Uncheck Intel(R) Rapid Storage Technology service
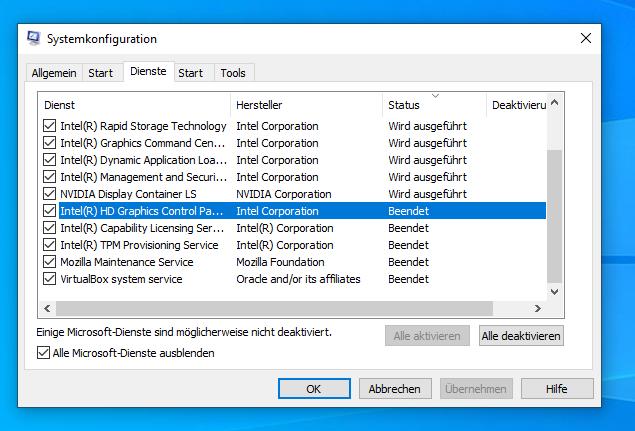Image resolution: width=635 pixels, height=431 pixels. tap(49, 126)
